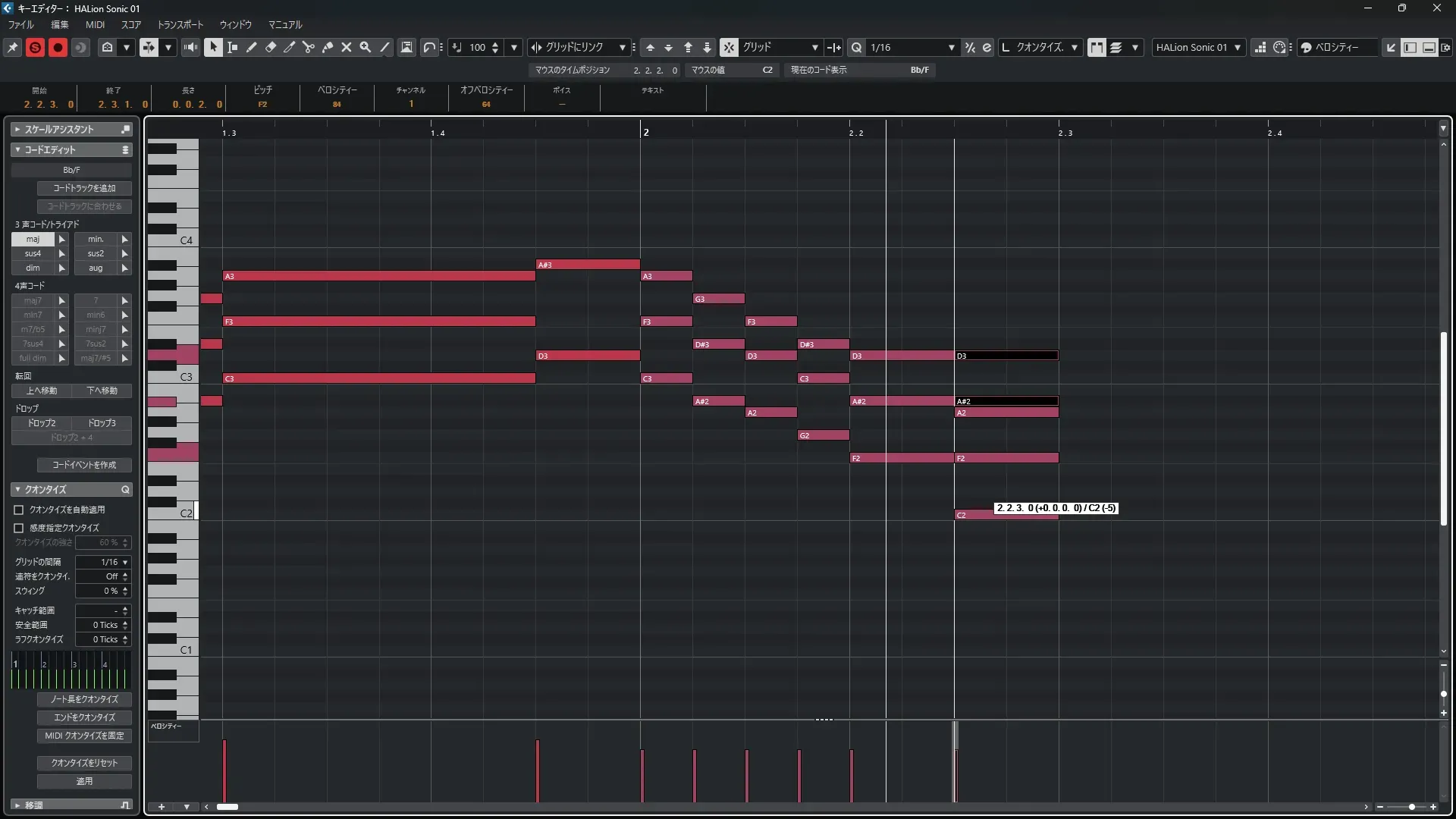Select the Glue tool

[x=328, y=47]
